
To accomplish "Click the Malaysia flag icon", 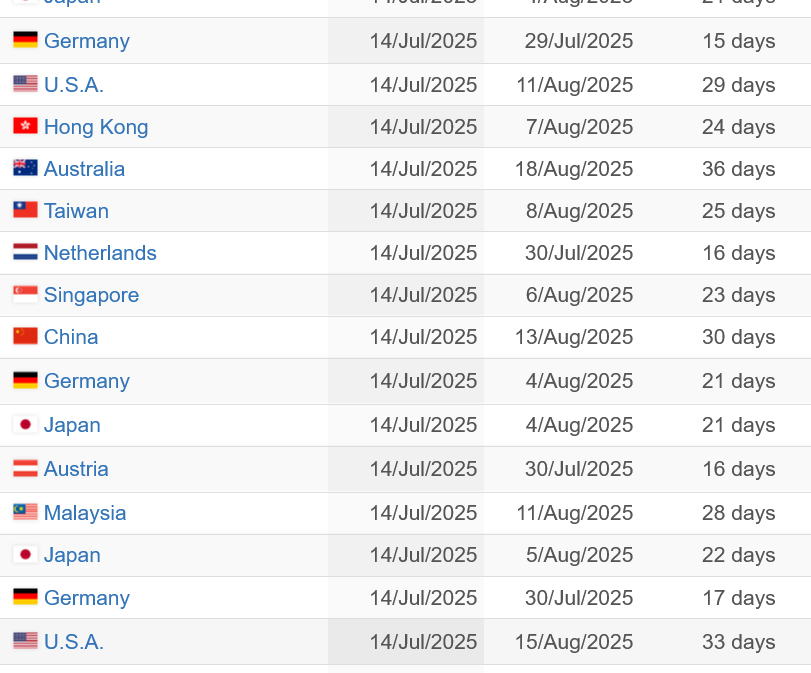I will 25,512.
